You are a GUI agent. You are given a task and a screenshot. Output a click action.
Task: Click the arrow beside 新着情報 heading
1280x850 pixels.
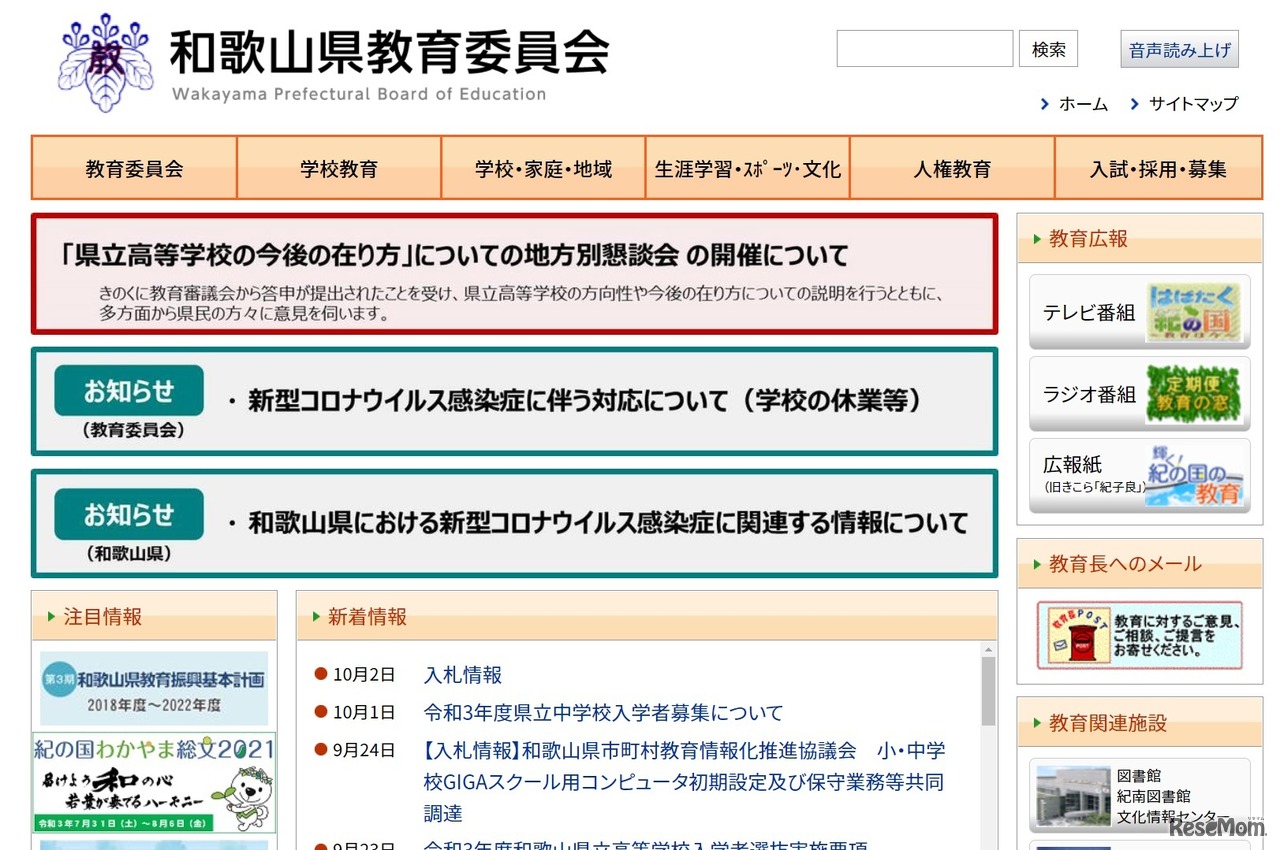[313, 617]
